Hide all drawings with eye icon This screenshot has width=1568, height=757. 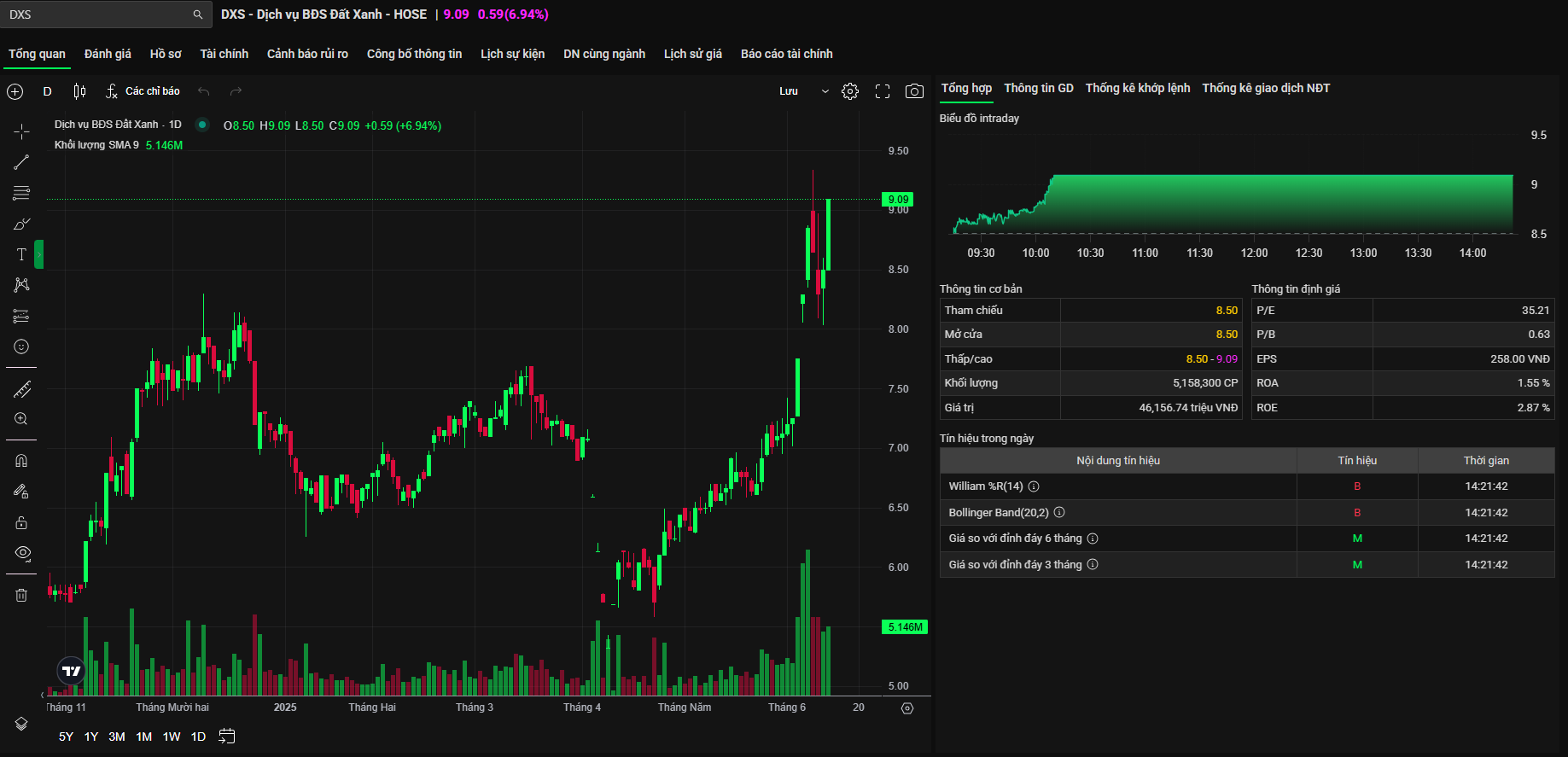click(22, 553)
